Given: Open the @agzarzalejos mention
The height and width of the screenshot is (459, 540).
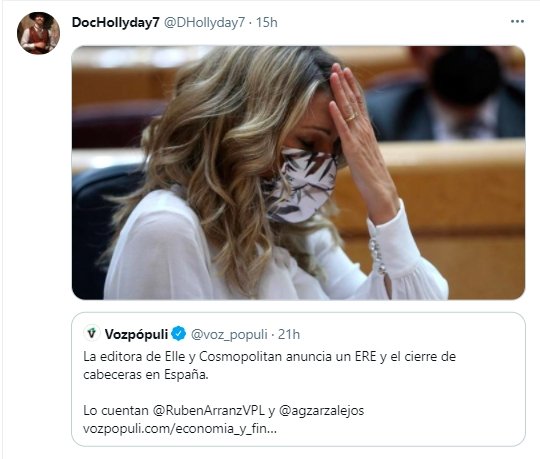Looking at the screenshot, I should pos(321,410).
